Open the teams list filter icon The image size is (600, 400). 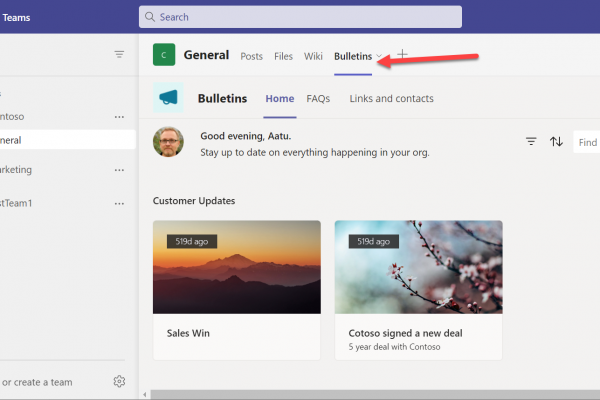click(119, 55)
